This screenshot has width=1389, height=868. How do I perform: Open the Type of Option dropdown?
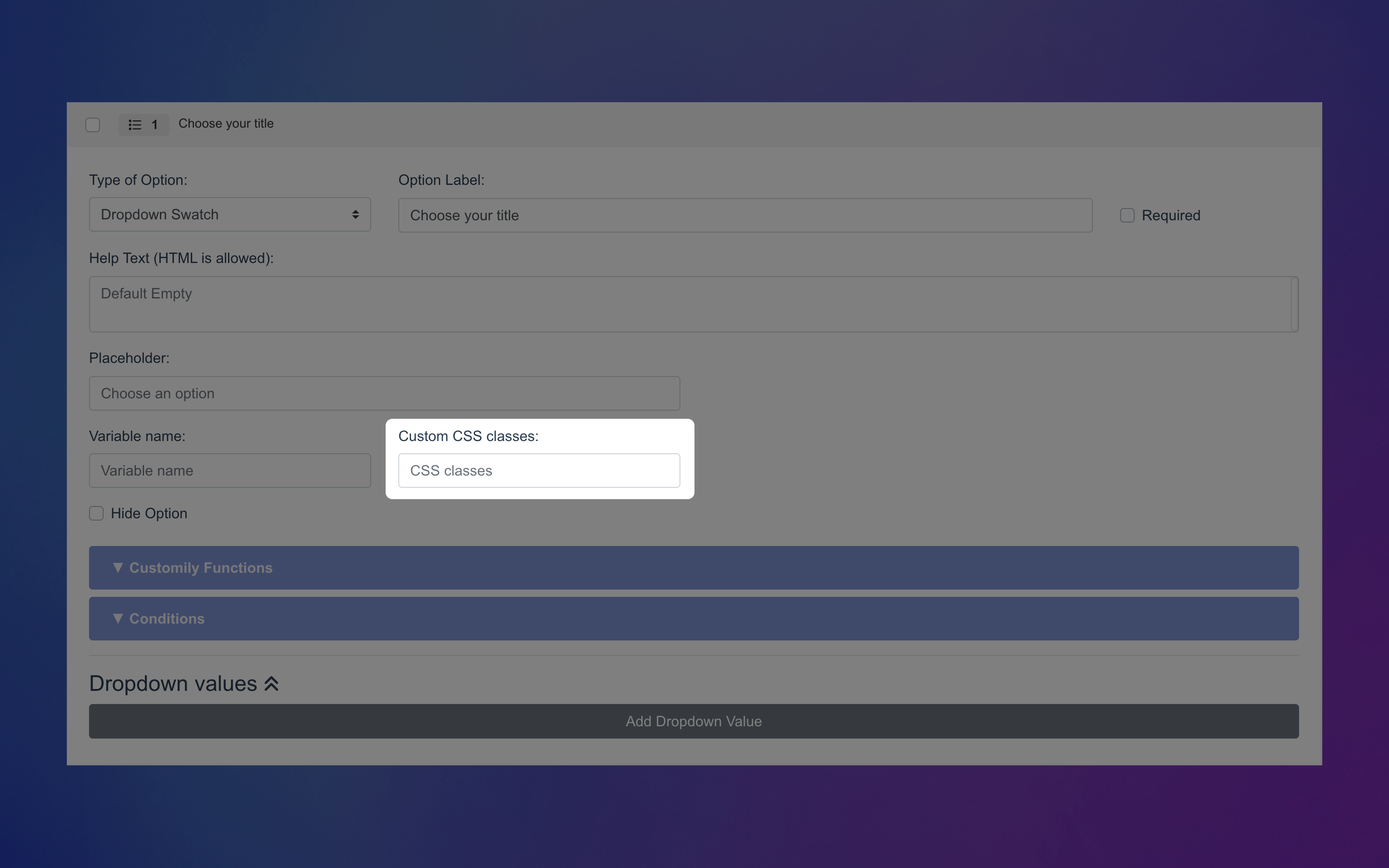click(229, 214)
